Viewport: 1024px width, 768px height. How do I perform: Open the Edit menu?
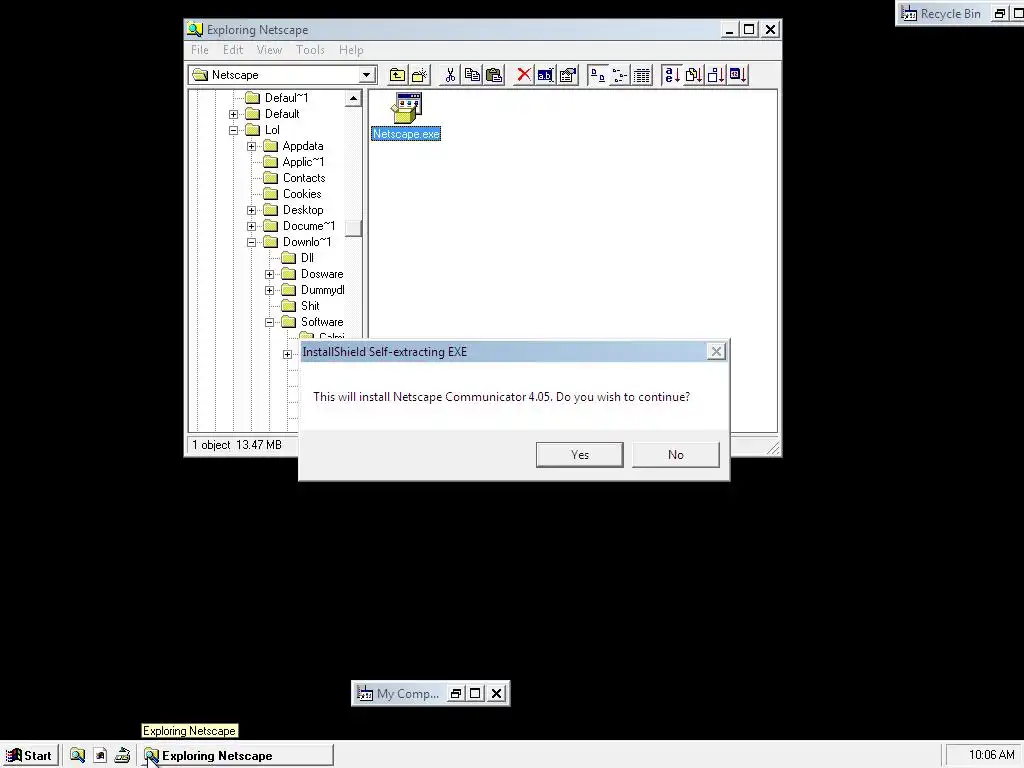pyautogui.click(x=232, y=50)
